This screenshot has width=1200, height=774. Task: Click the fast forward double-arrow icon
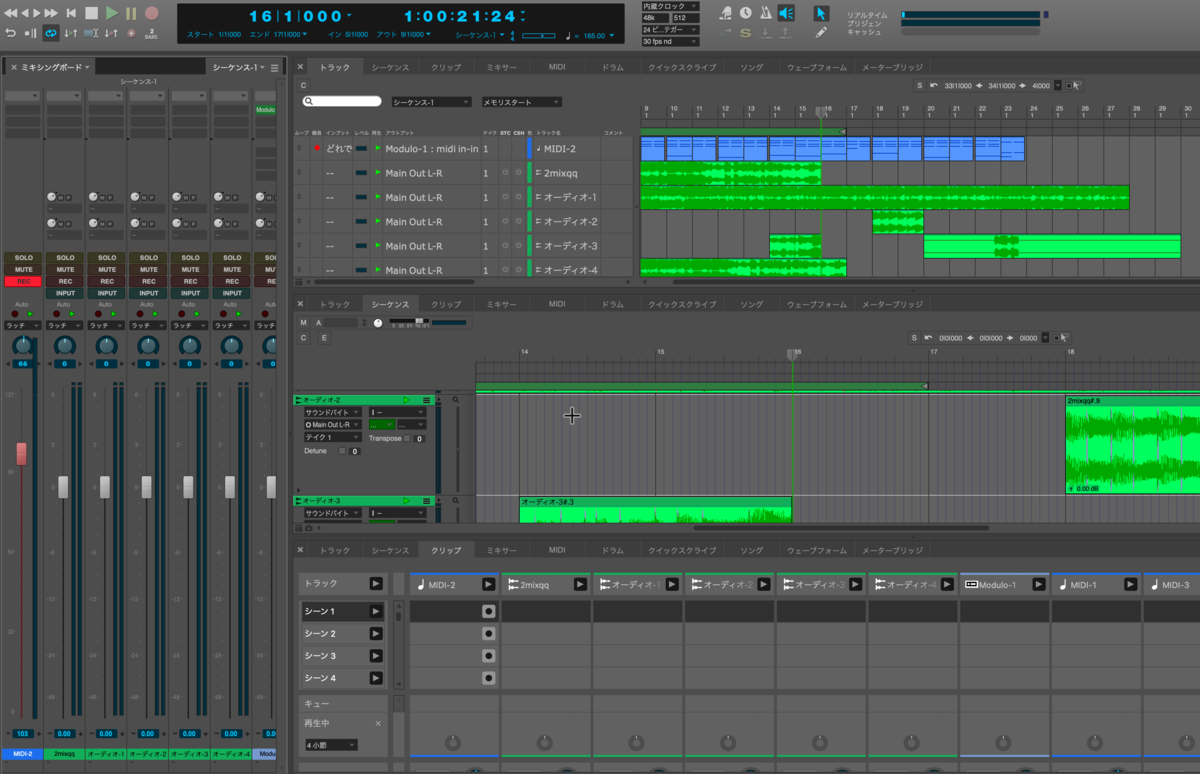(x=50, y=13)
